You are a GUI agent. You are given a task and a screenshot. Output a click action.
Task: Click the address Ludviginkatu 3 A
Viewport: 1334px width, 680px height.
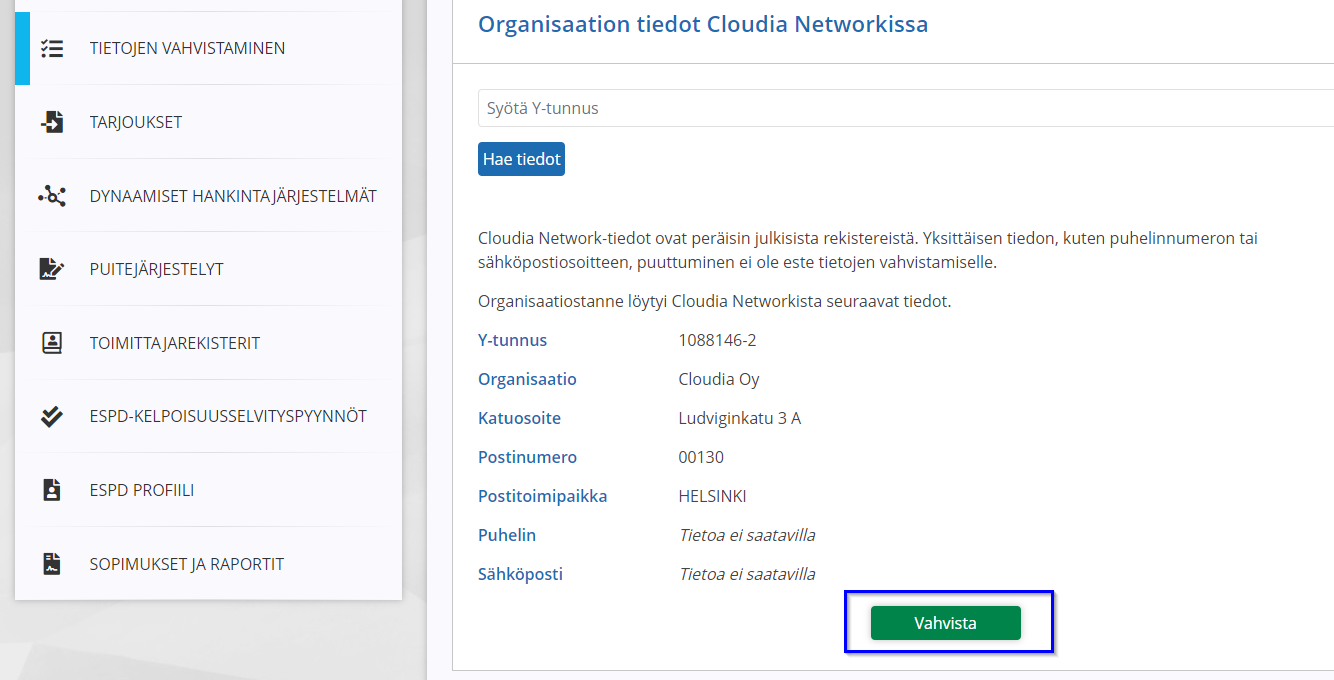point(739,418)
